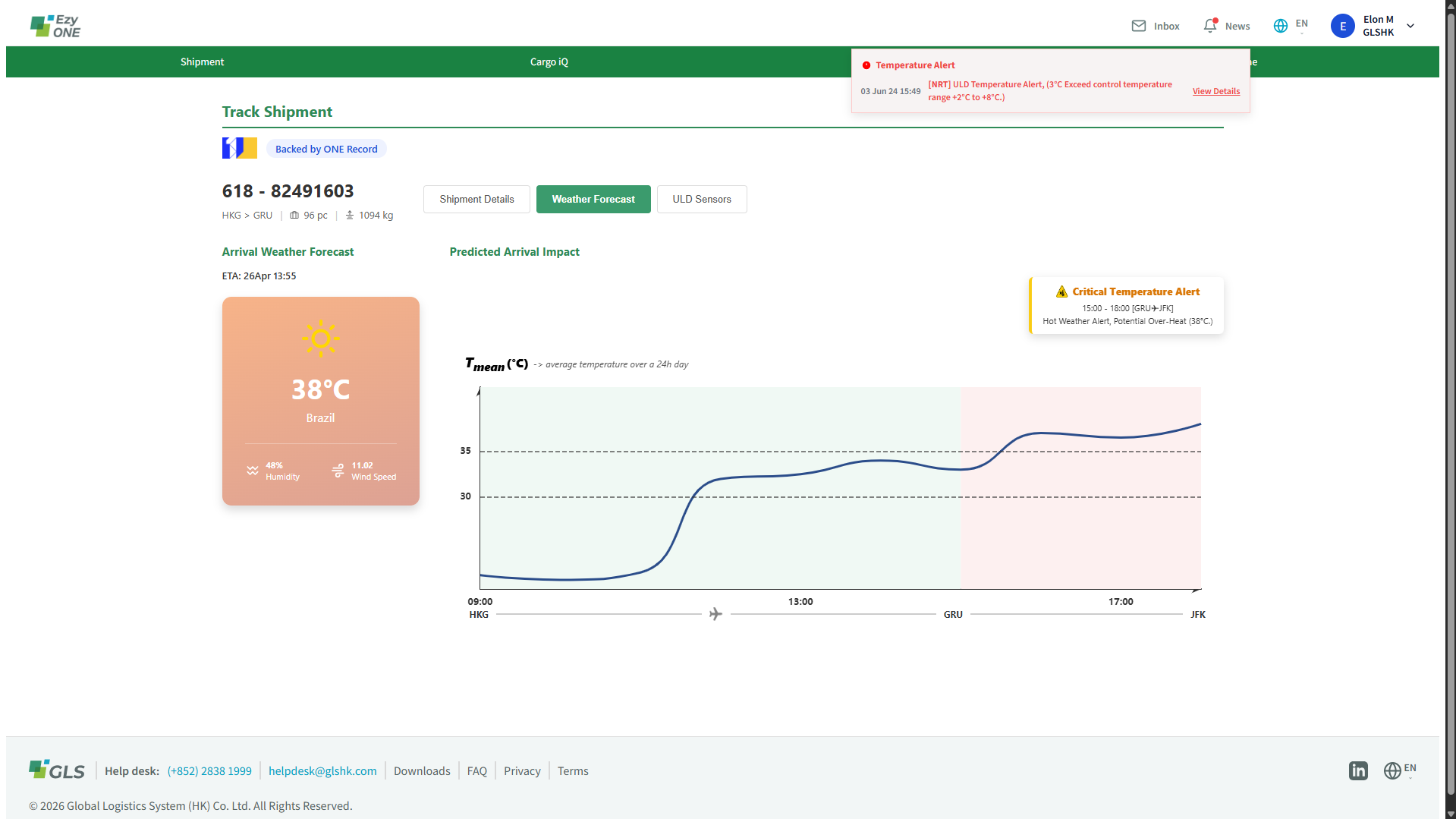Click the ONE Record logo badge
The width and height of the screenshot is (1456, 819).
[x=240, y=148]
